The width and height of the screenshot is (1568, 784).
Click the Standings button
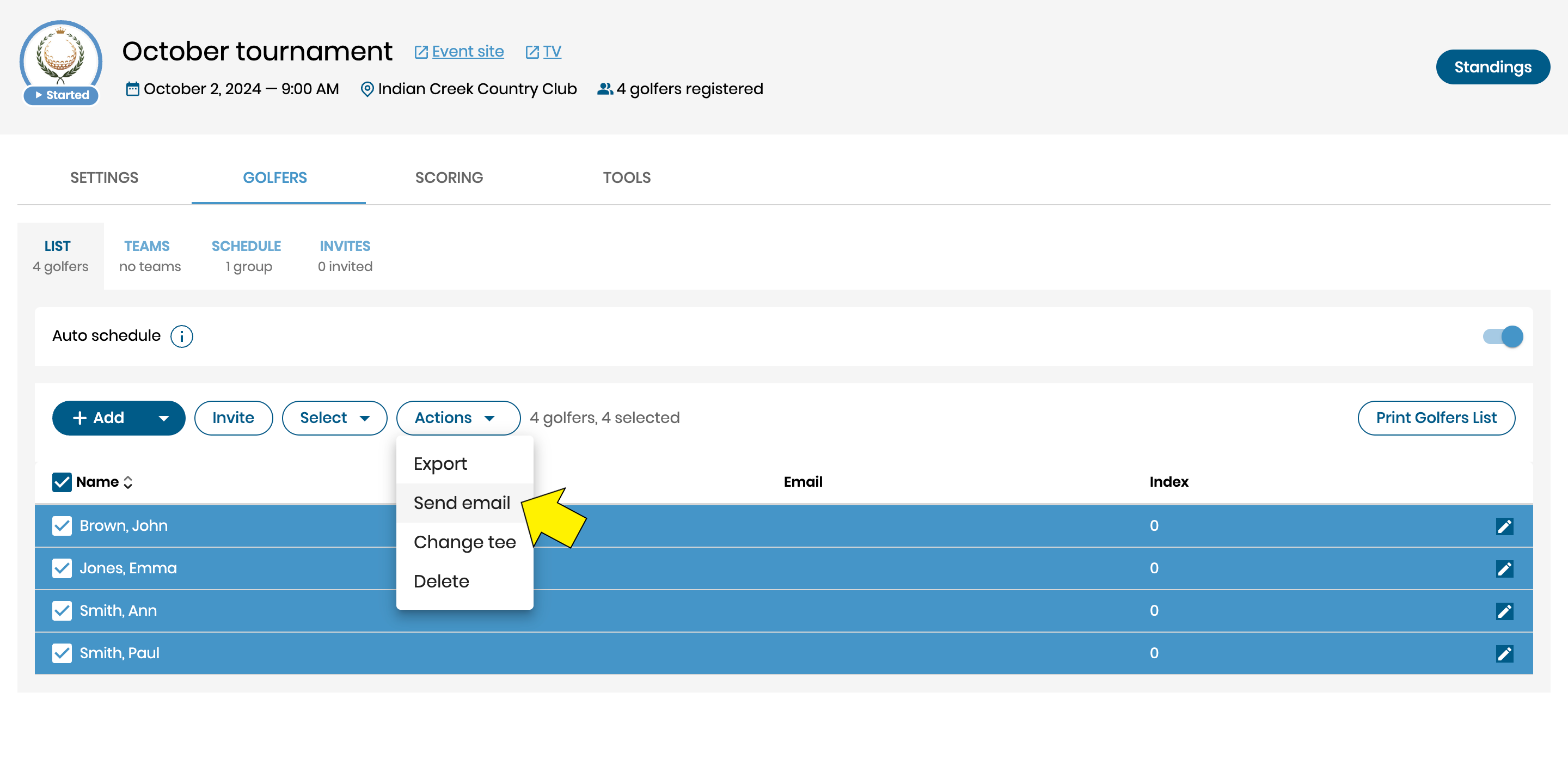coord(1492,67)
